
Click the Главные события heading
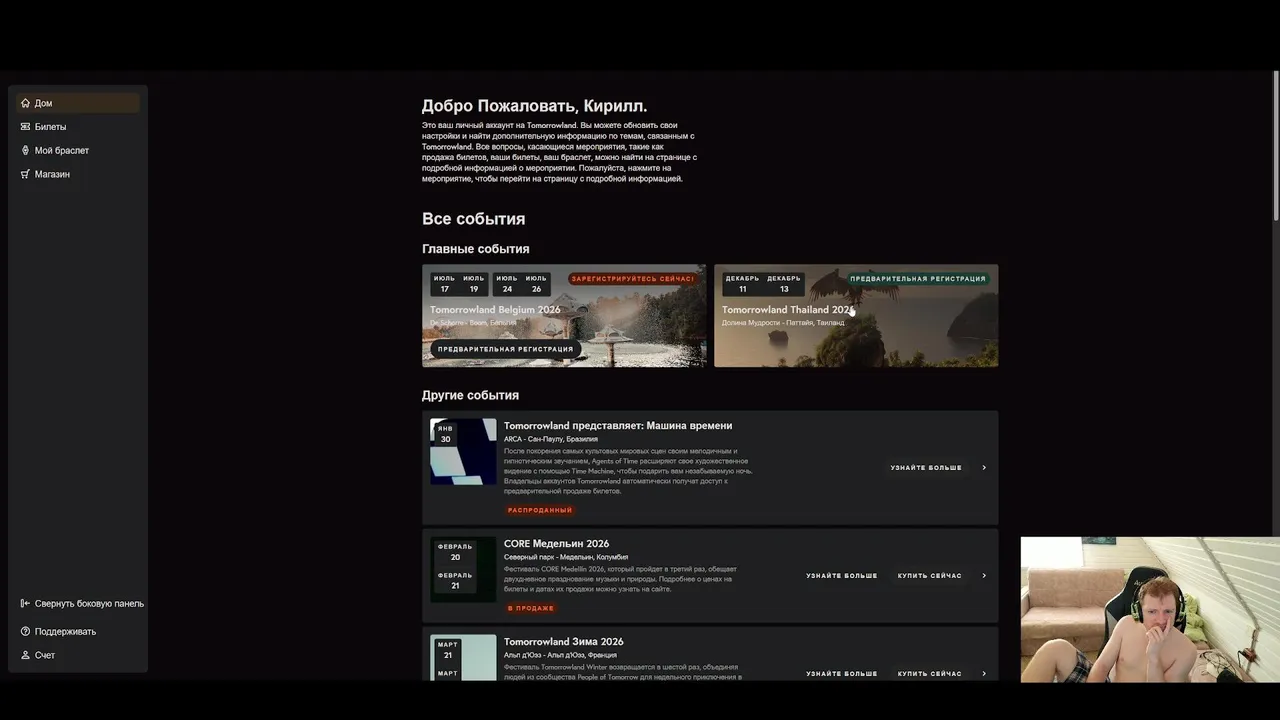point(476,249)
